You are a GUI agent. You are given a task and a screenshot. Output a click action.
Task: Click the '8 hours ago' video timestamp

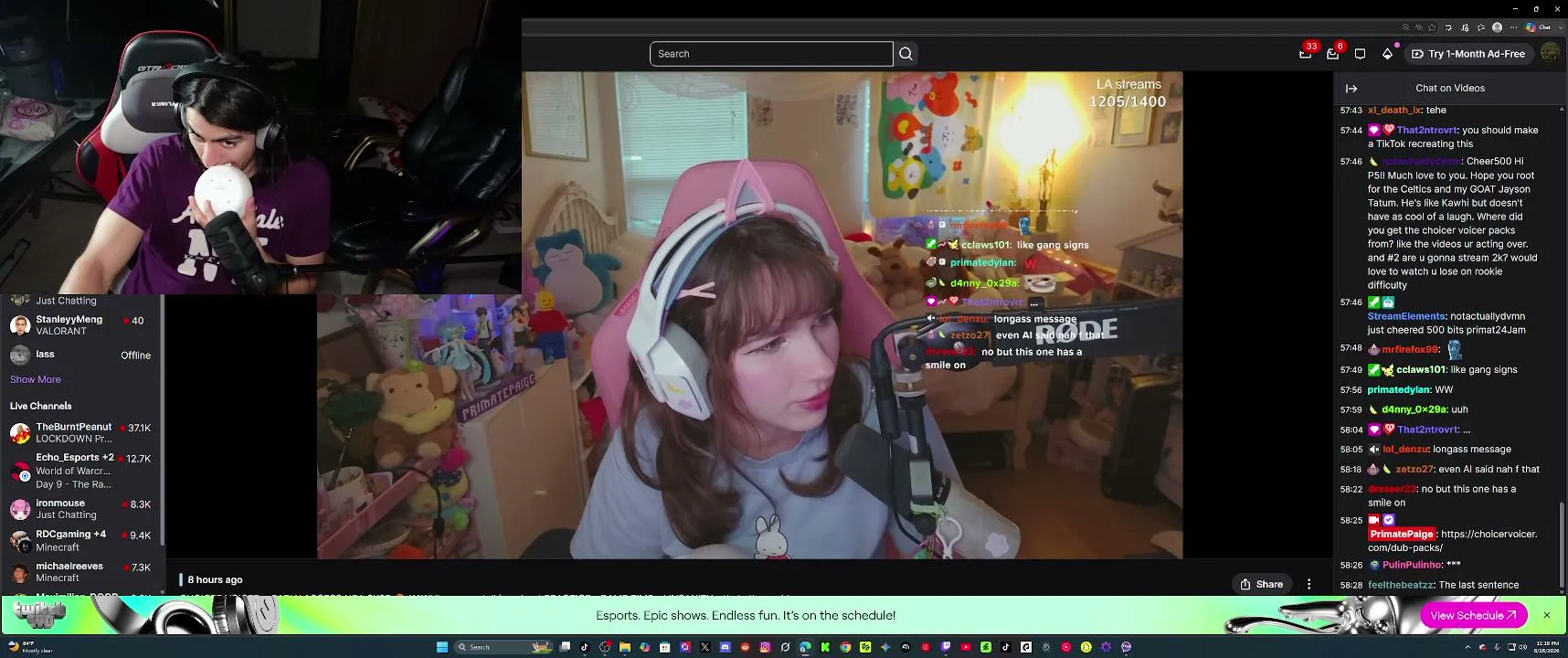pos(215,579)
